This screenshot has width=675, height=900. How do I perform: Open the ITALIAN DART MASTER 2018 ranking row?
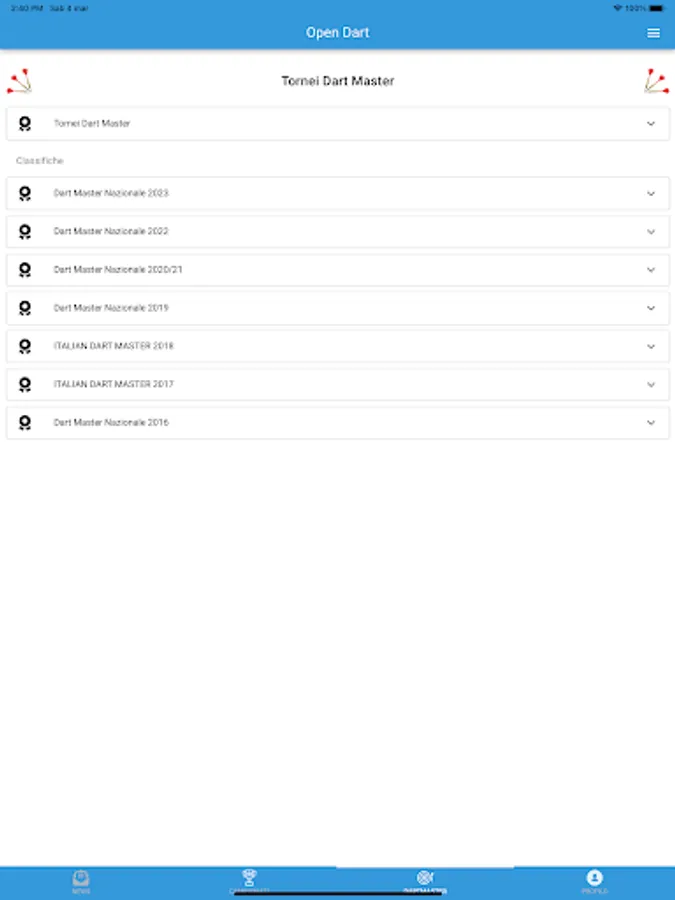point(300,346)
